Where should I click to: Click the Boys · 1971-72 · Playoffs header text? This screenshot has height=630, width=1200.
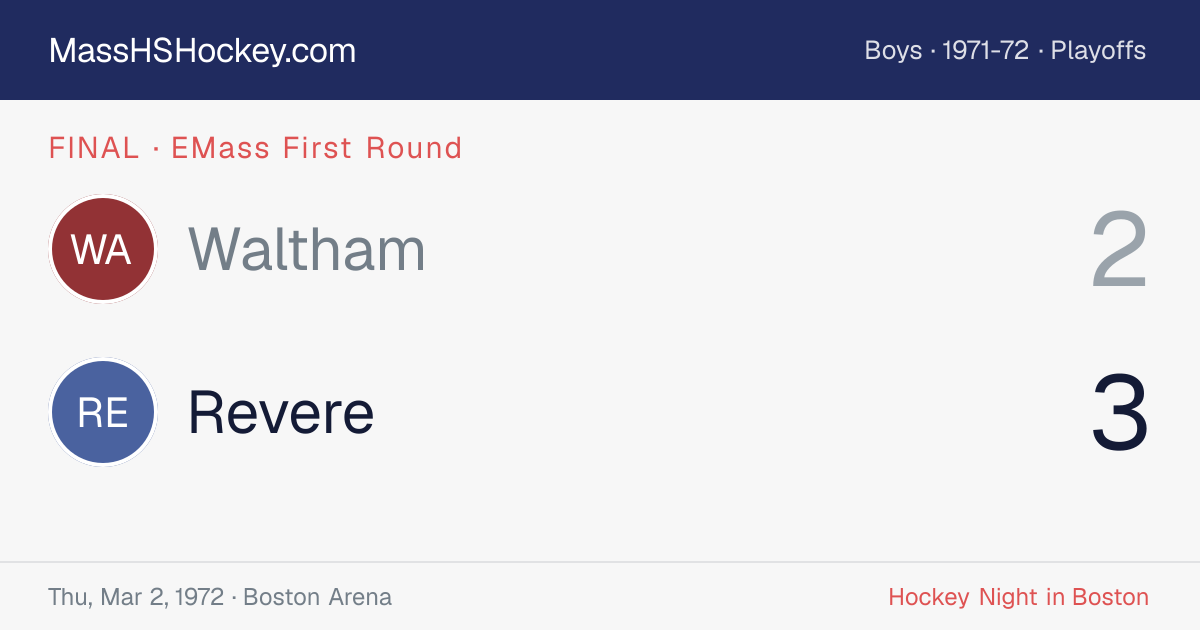1005,51
